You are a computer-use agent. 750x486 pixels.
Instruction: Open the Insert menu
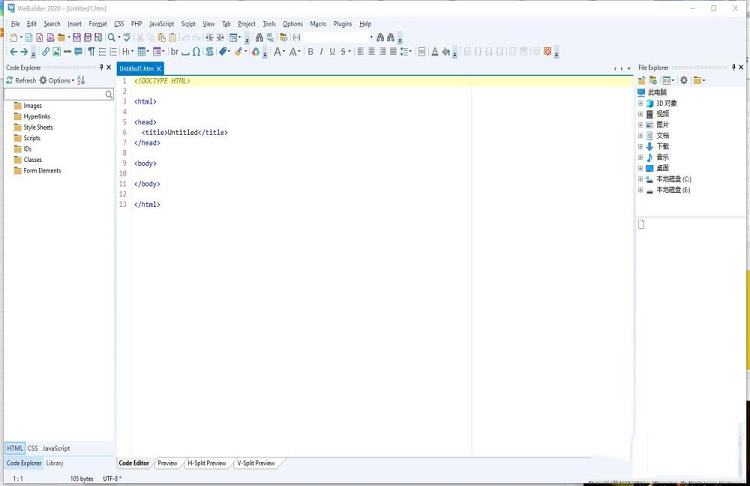75,23
